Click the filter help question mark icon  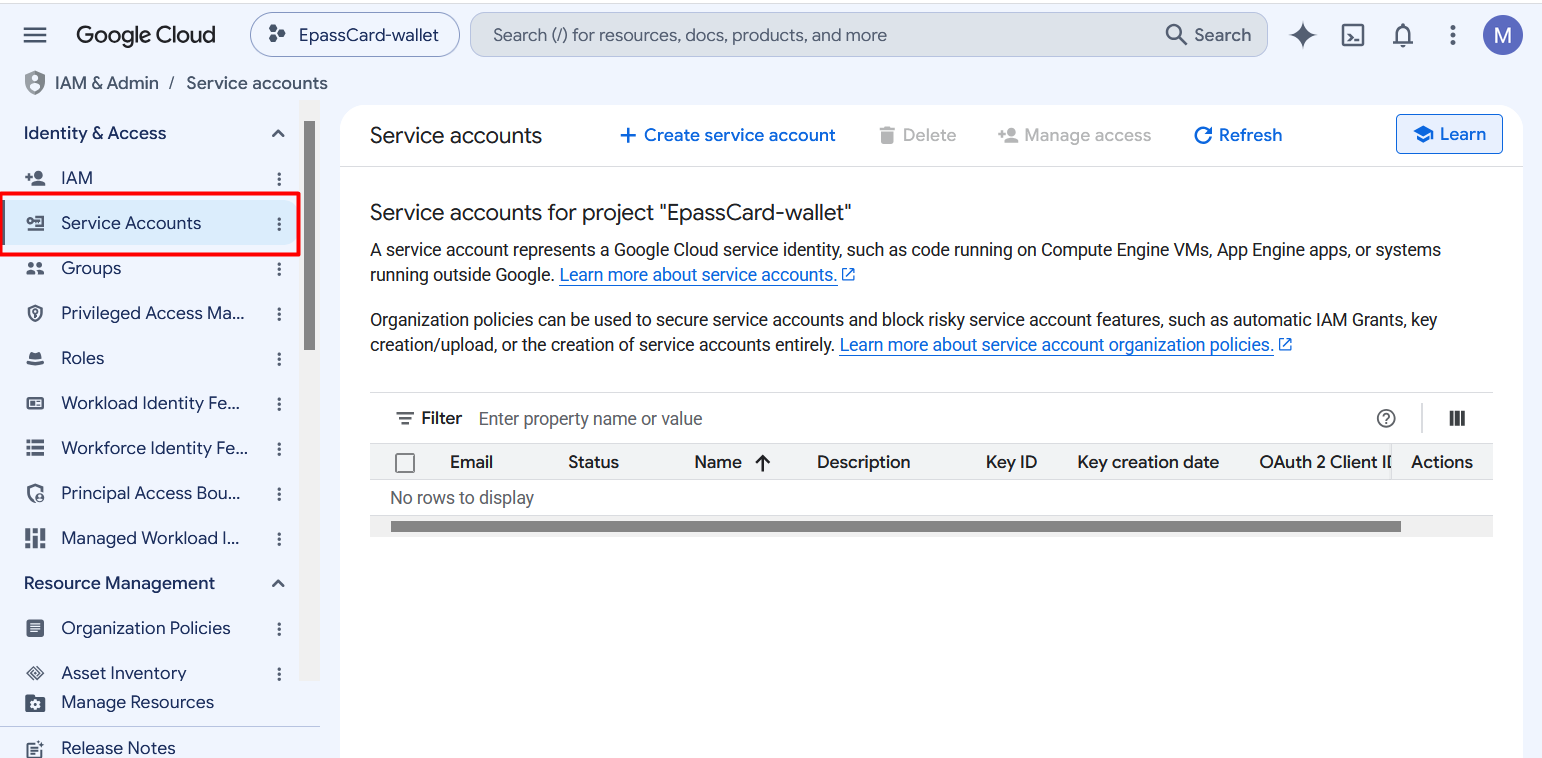(1386, 419)
